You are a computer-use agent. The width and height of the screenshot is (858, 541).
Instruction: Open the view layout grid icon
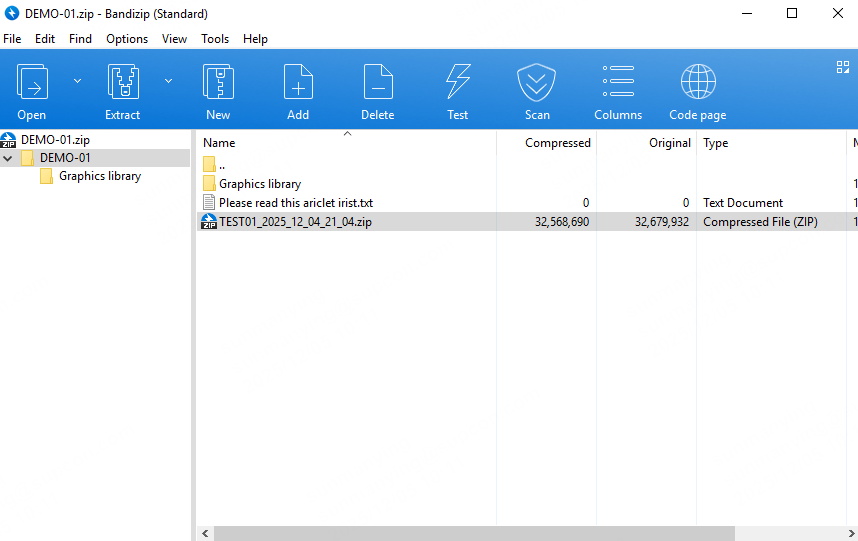[x=842, y=67]
